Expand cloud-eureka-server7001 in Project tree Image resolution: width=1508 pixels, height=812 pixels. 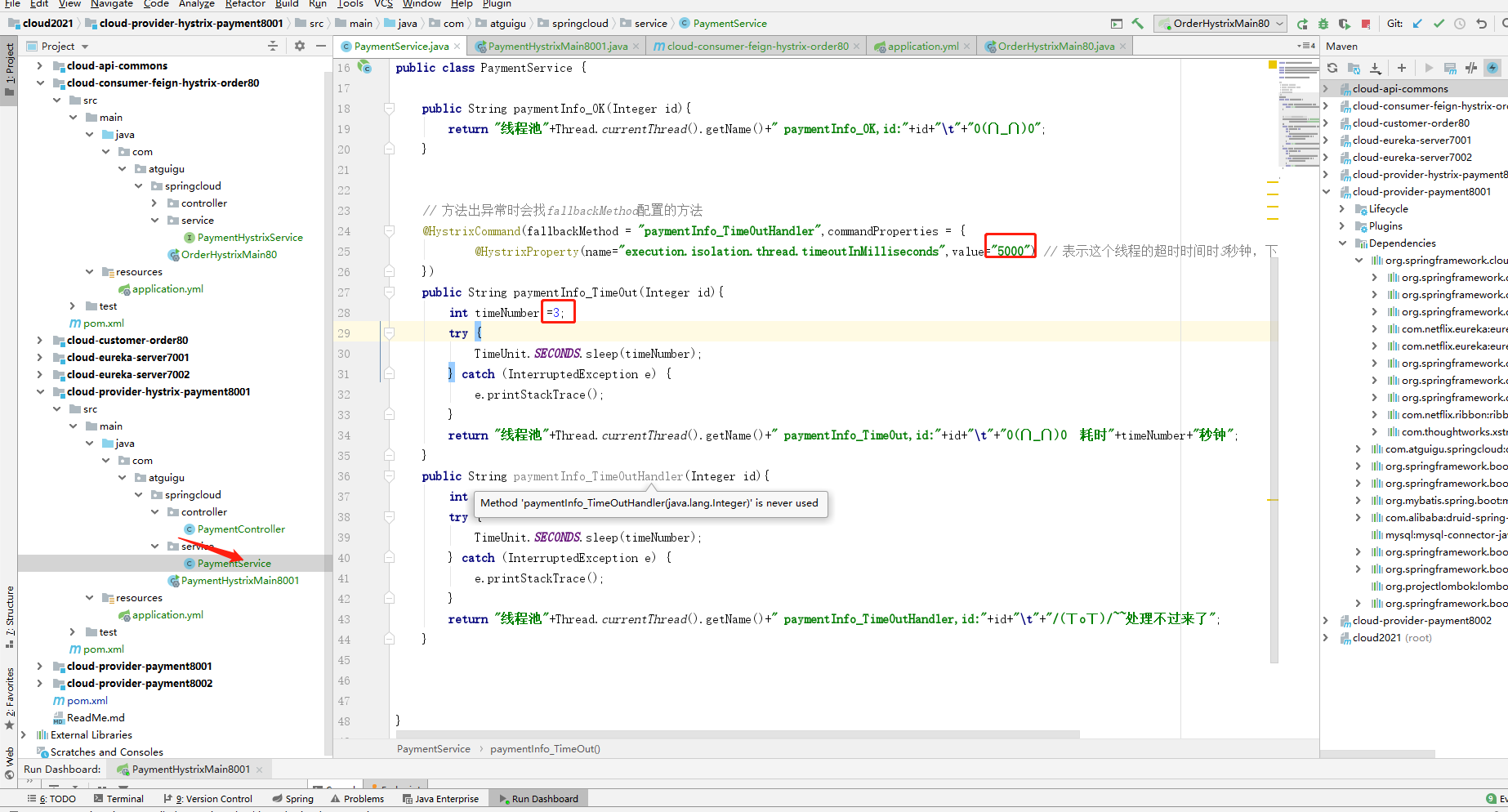pos(40,357)
